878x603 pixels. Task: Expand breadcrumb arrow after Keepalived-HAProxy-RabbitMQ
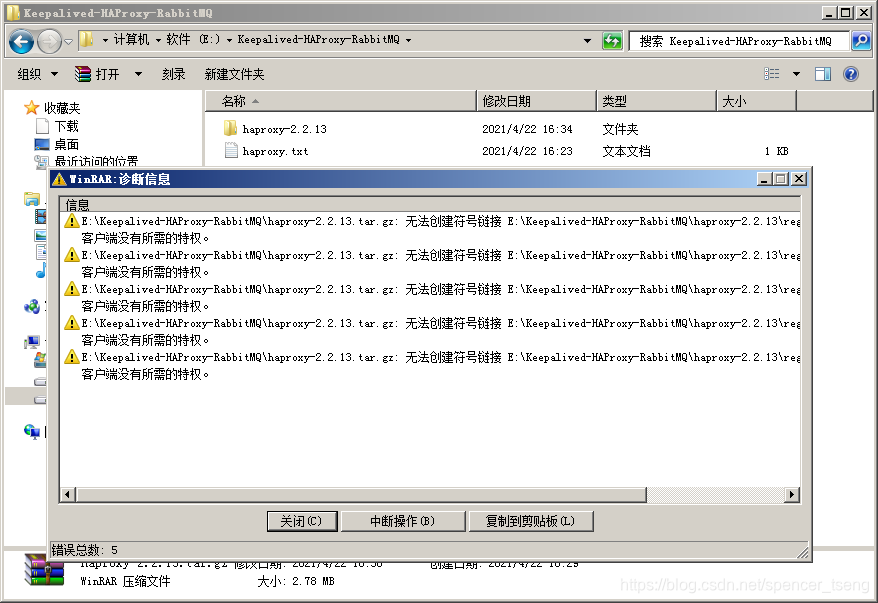click(x=408, y=40)
